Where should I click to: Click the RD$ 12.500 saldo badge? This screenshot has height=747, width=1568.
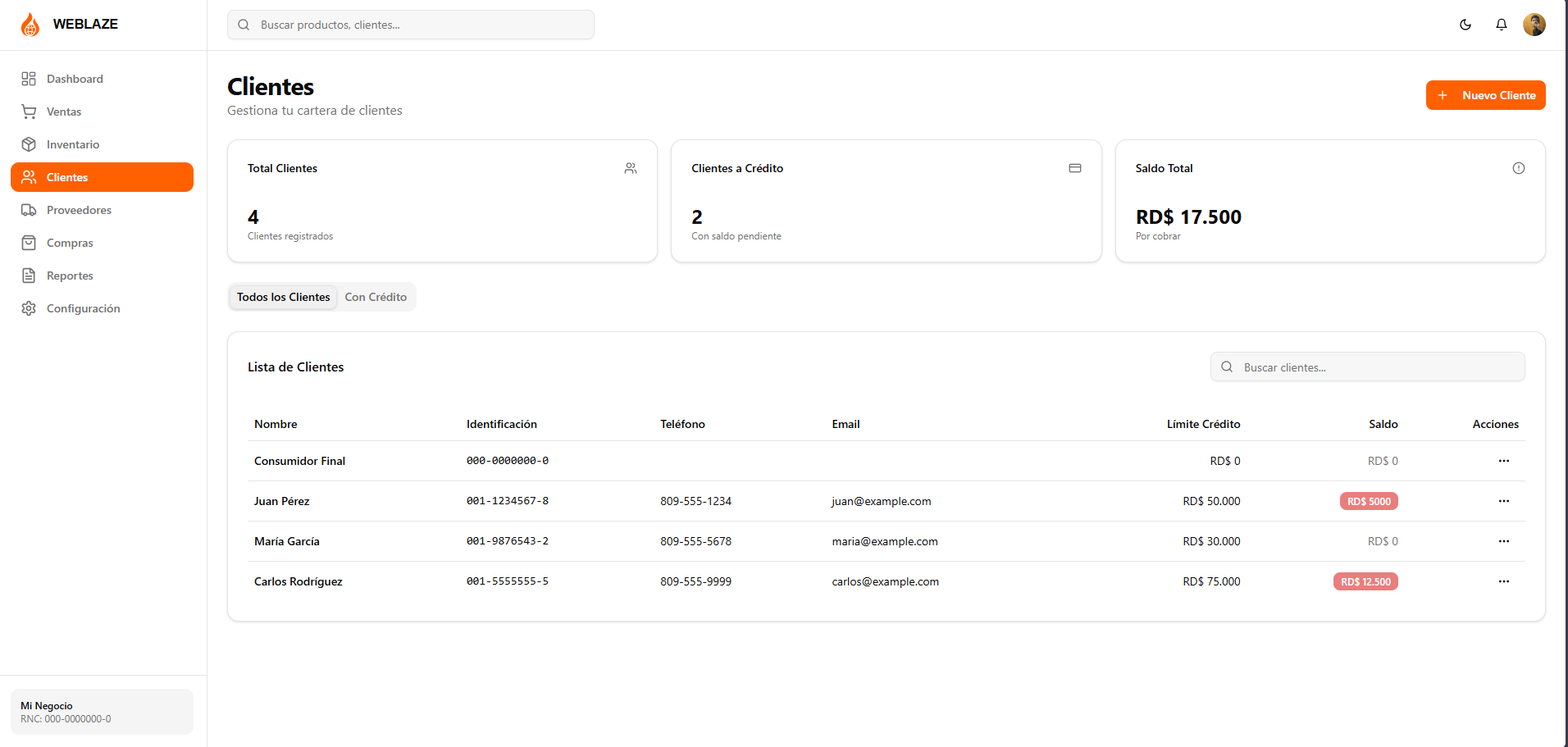(x=1365, y=581)
